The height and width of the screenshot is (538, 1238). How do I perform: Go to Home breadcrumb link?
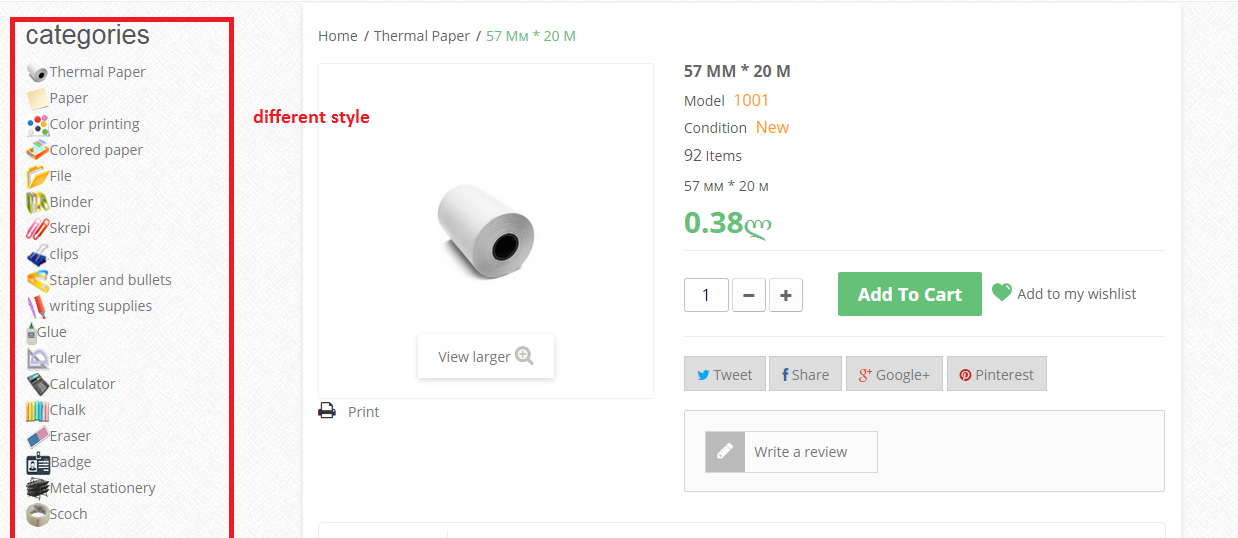[x=338, y=36]
